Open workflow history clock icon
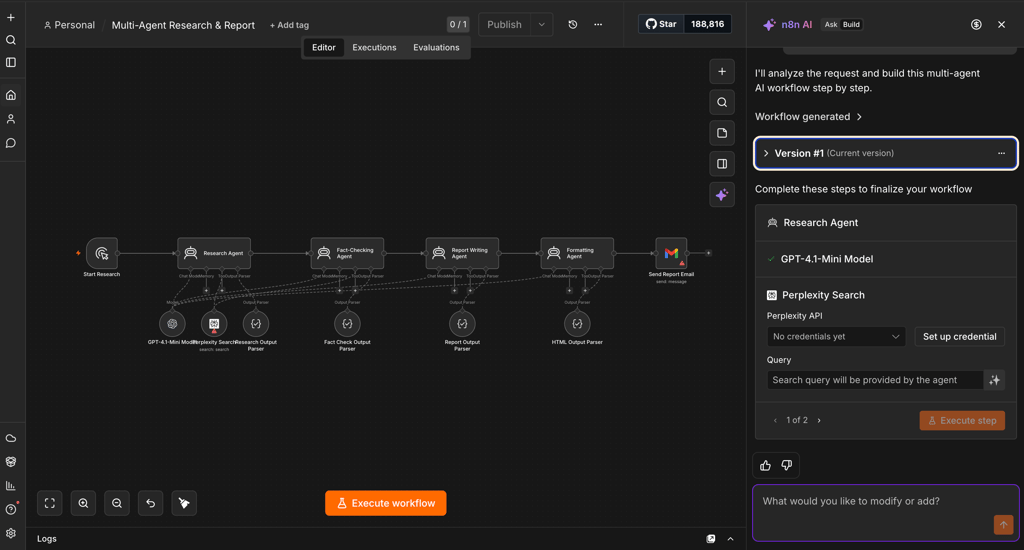 (x=573, y=24)
